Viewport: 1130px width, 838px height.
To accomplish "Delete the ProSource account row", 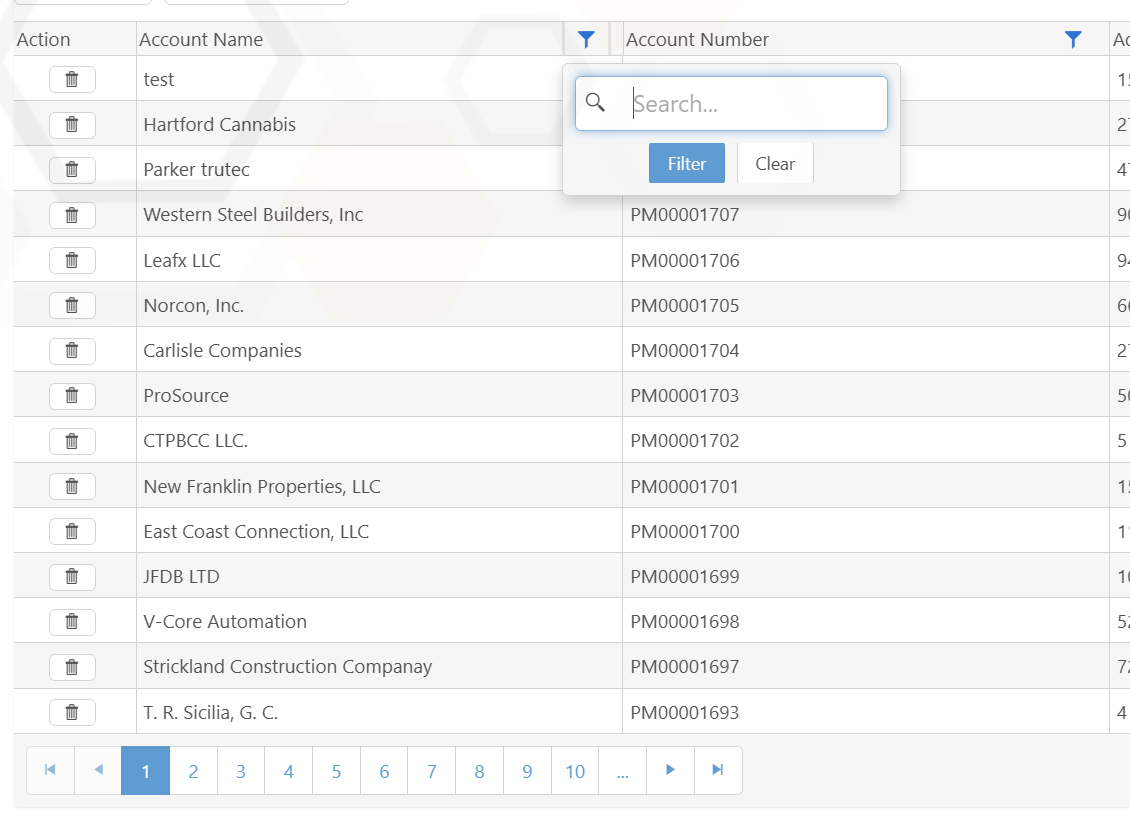I will (x=72, y=396).
